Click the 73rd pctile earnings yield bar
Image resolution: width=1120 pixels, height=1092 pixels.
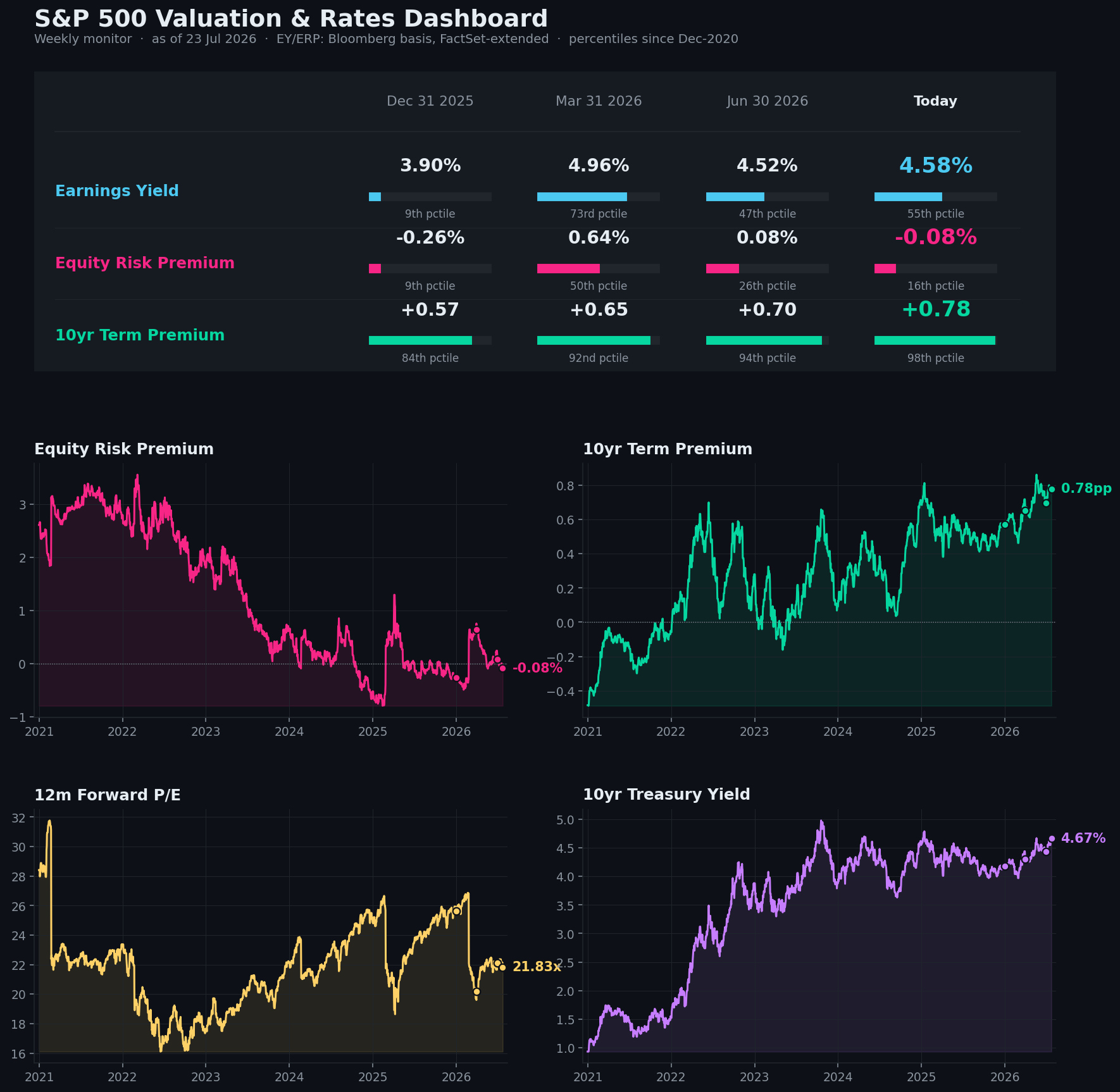click(599, 197)
